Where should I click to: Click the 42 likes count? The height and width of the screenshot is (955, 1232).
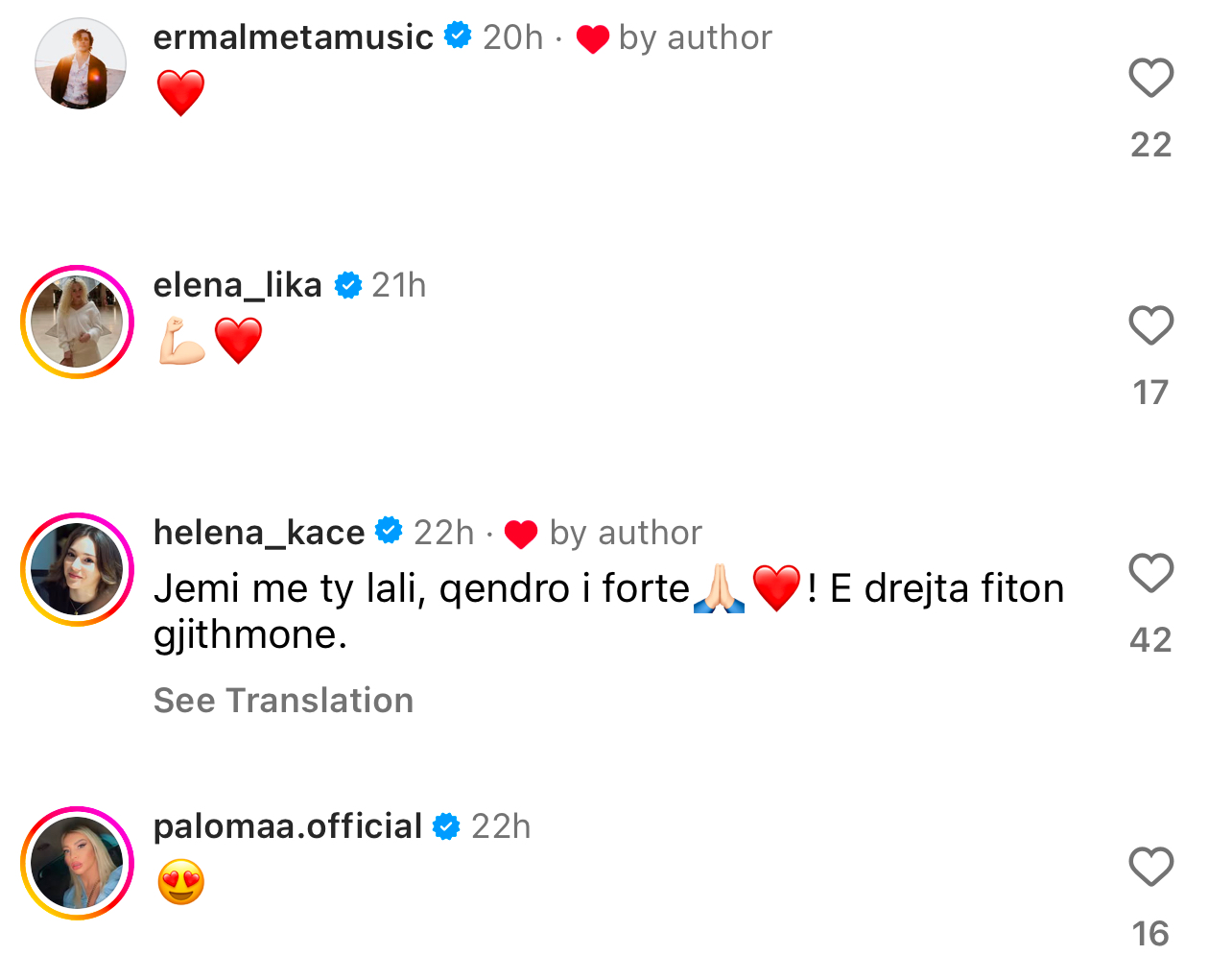(x=1150, y=640)
